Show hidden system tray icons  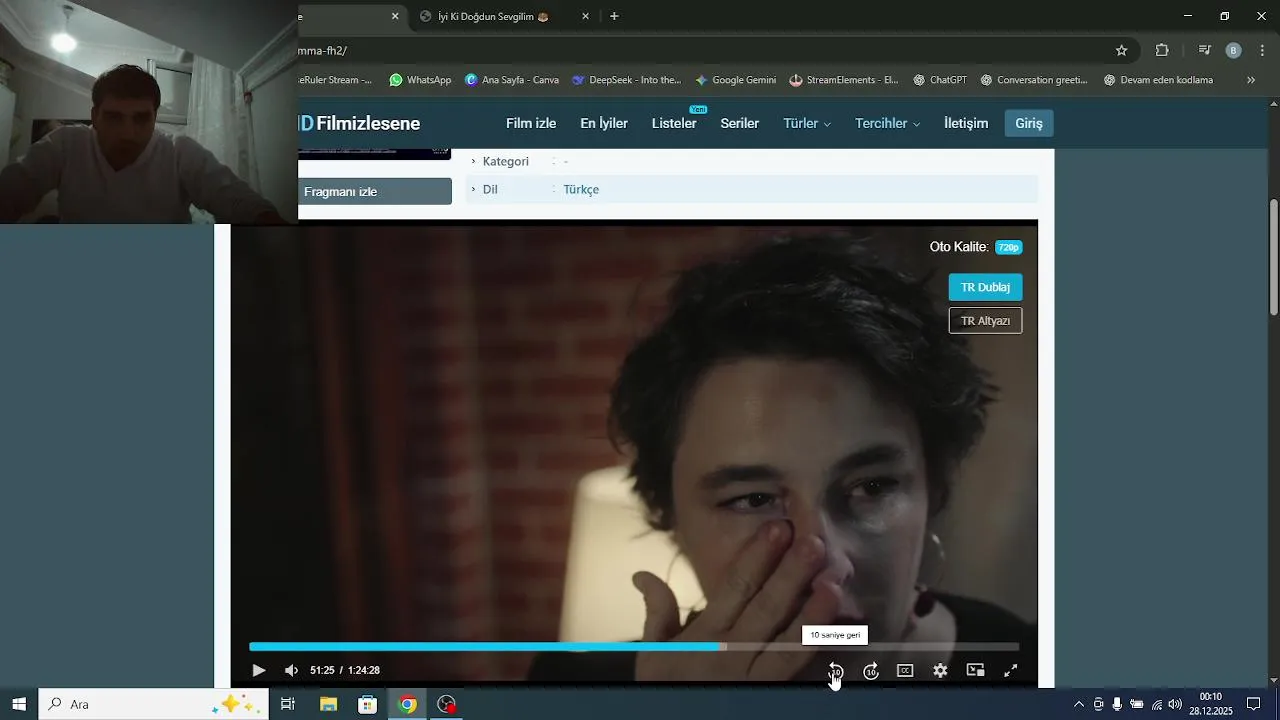point(1078,704)
